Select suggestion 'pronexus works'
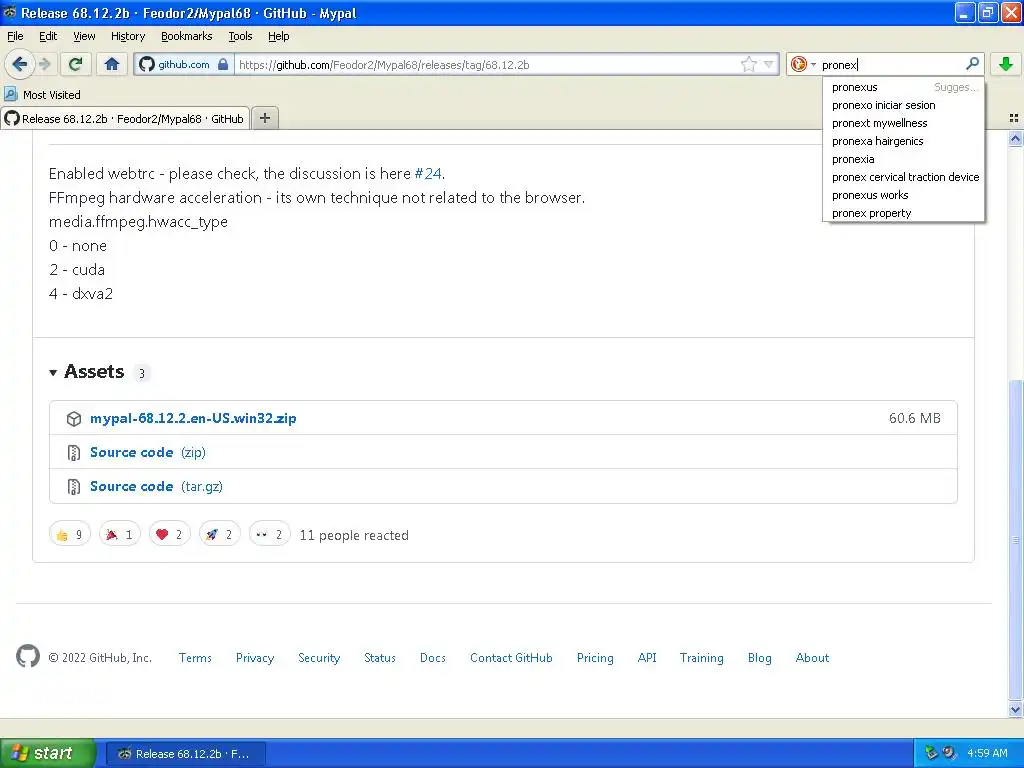This screenshot has width=1024, height=768. pyautogui.click(x=904, y=195)
